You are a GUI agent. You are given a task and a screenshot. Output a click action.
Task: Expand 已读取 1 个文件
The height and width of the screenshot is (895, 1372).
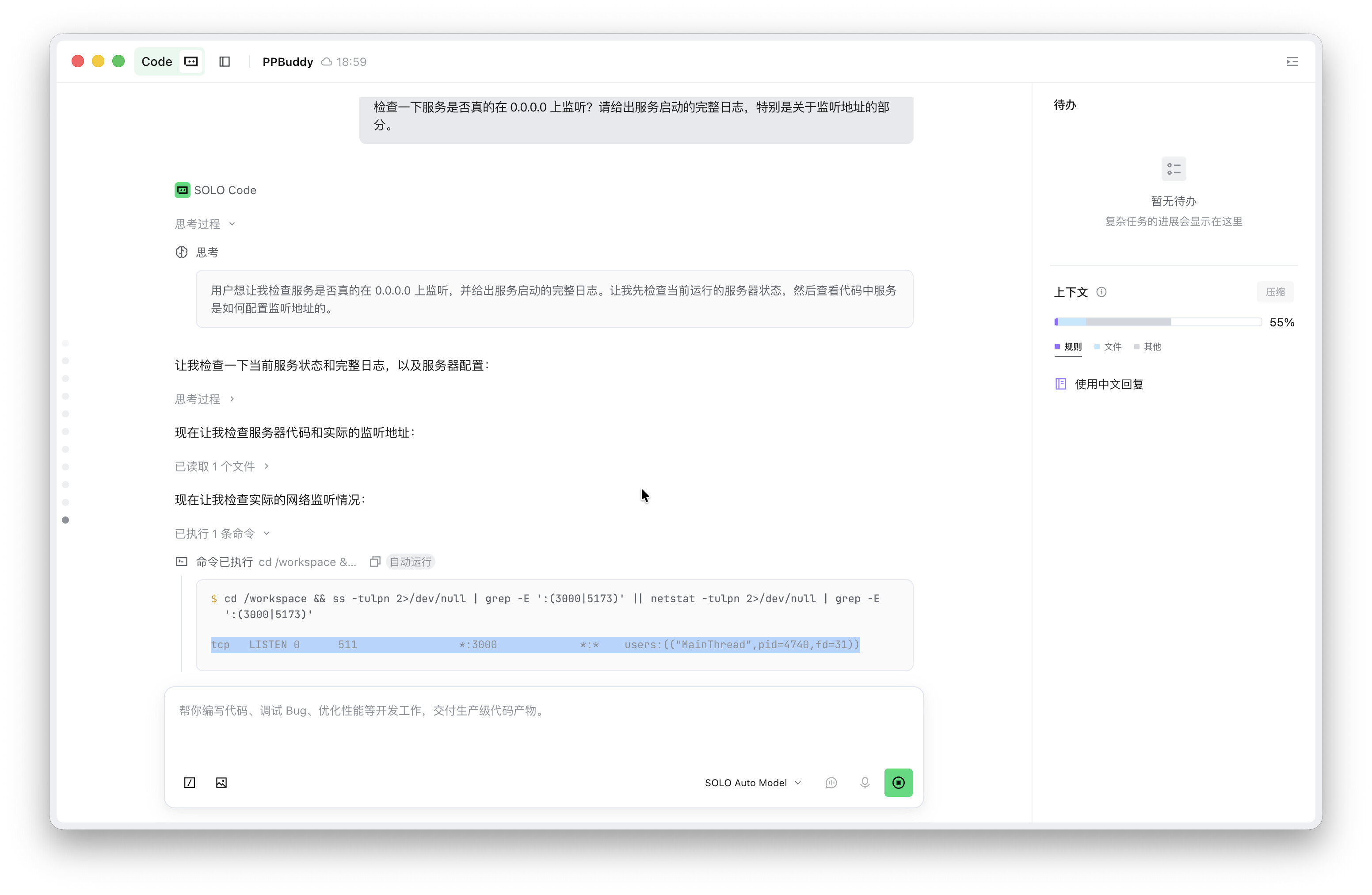point(222,467)
